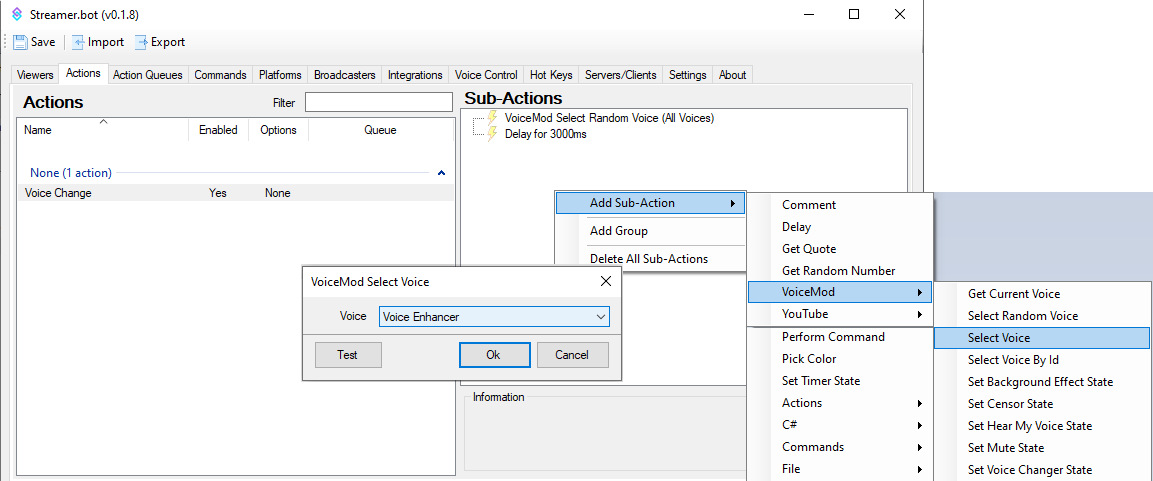Open the About tab

click(x=732, y=75)
